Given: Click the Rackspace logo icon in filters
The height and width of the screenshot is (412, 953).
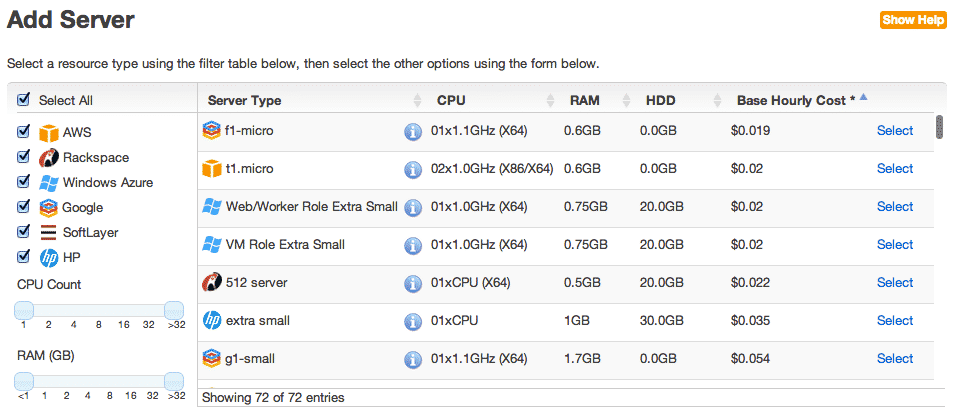Looking at the screenshot, I should [49, 158].
